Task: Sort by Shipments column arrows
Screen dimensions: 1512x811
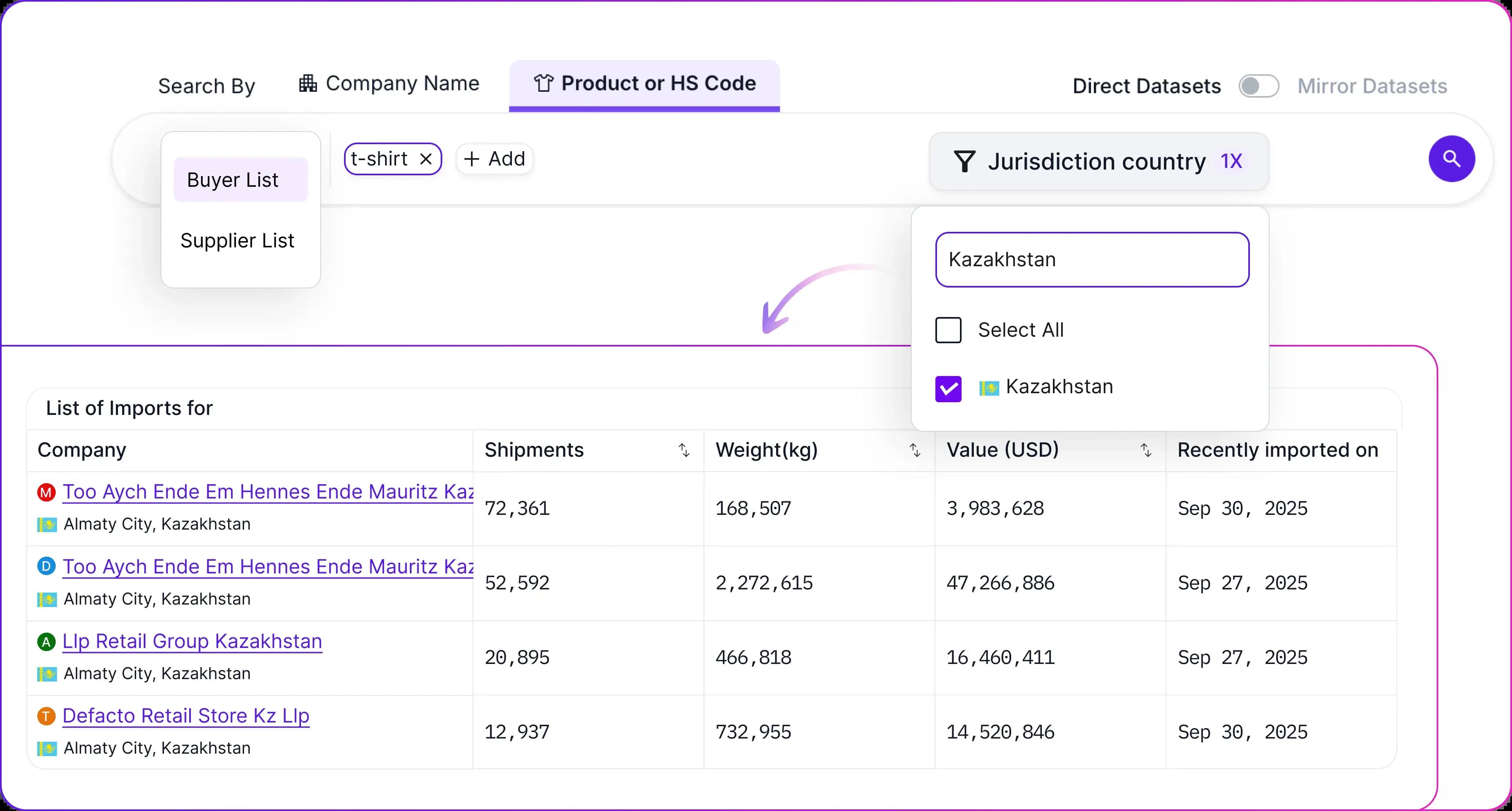Action: pos(684,451)
